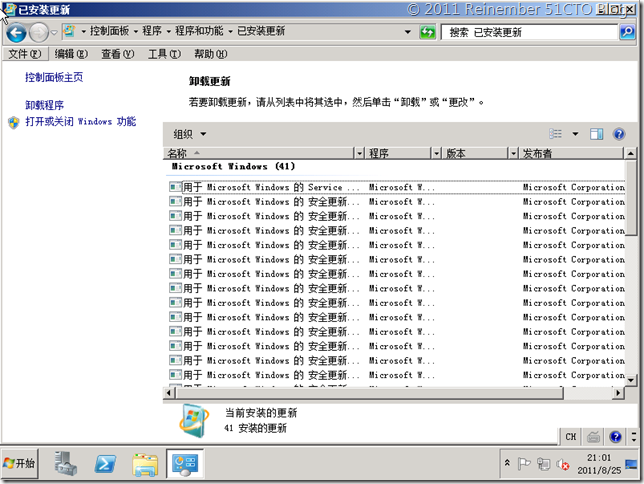644x484 pixels.
Task: Open the 卸载程序 link
Action: [44, 105]
